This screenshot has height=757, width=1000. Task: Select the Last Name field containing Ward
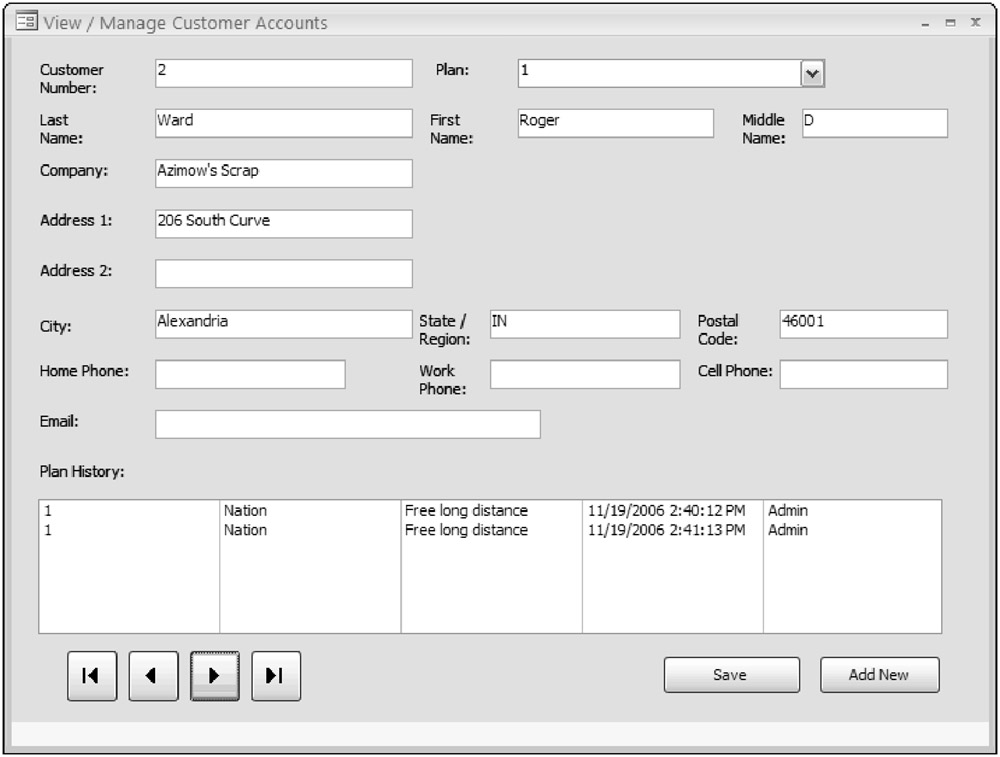point(283,123)
